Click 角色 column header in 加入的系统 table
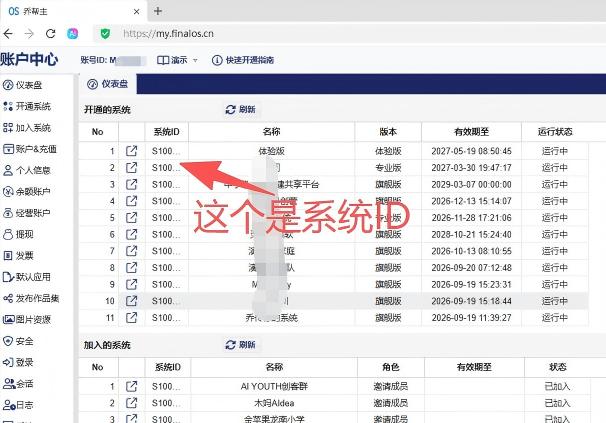The height and width of the screenshot is (423, 606). click(x=391, y=367)
